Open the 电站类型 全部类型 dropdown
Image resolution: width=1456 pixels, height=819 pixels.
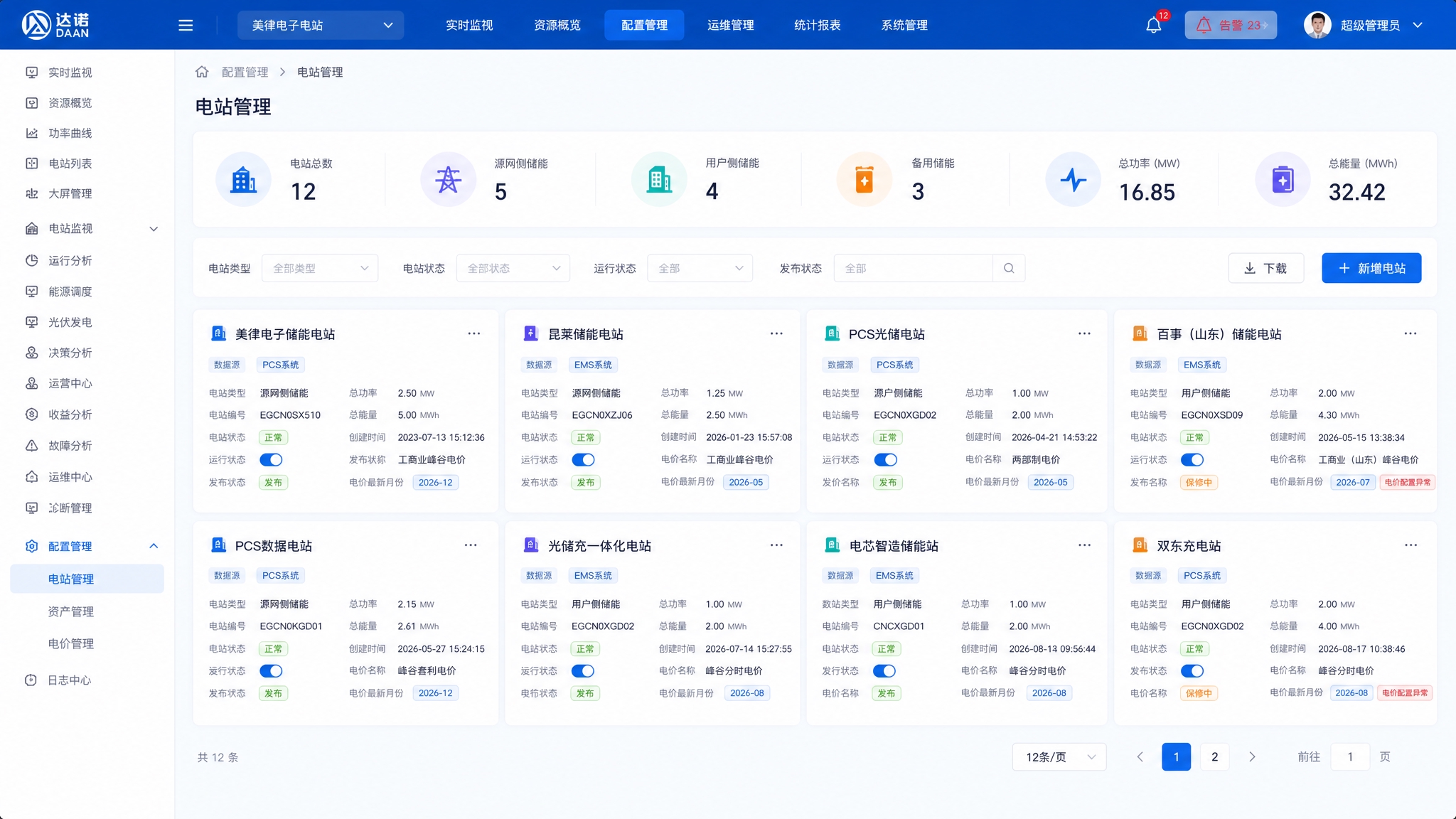coord(320,268)
